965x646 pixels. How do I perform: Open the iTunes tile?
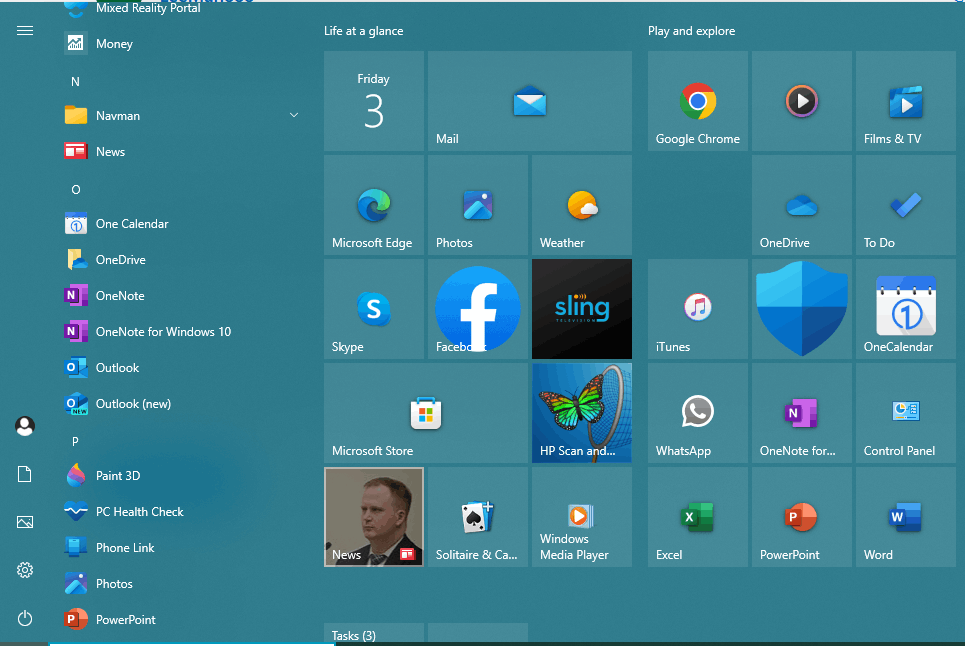[697, 309]
